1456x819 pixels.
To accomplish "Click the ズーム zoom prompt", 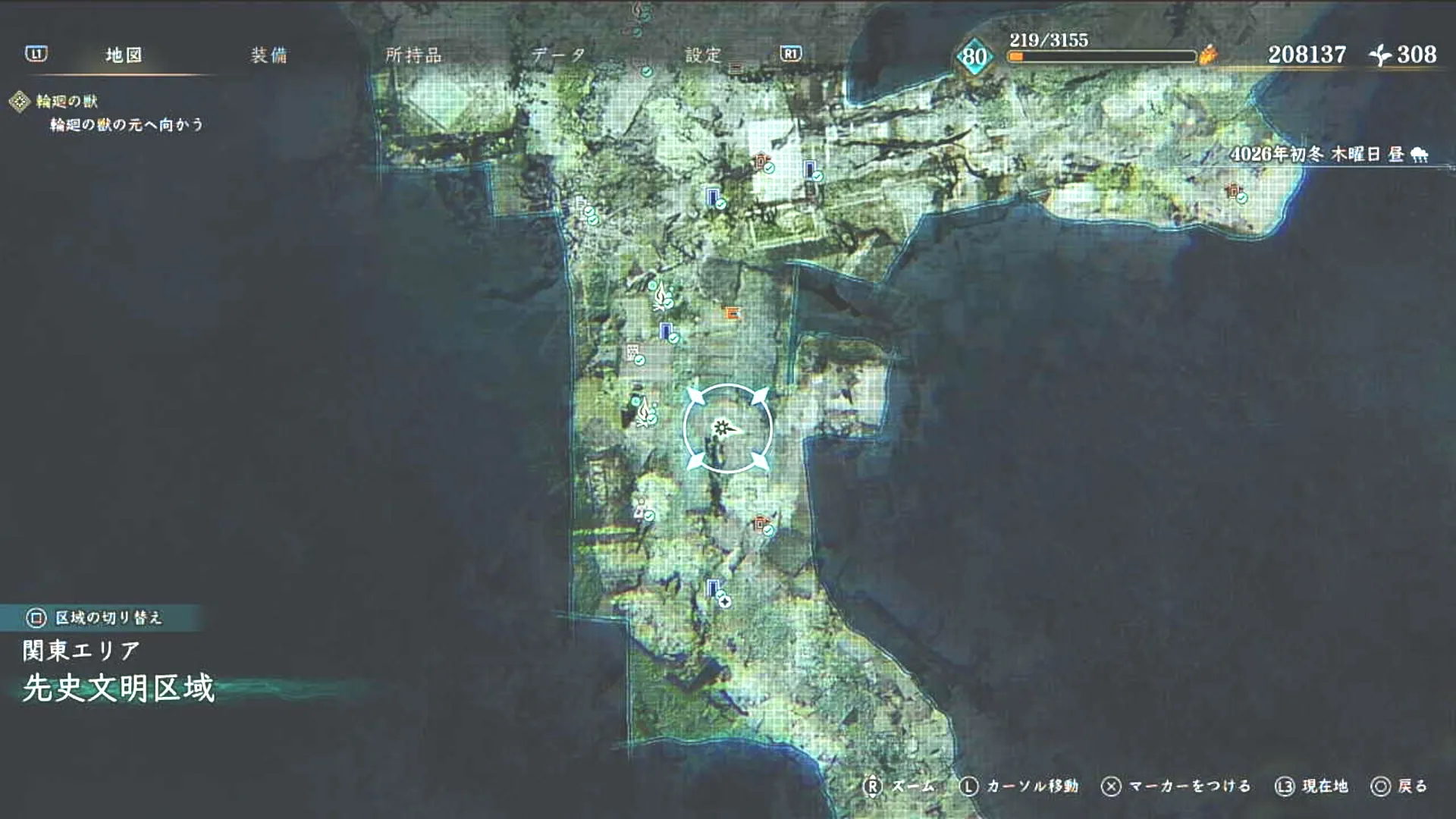I will tap(899, 786).
